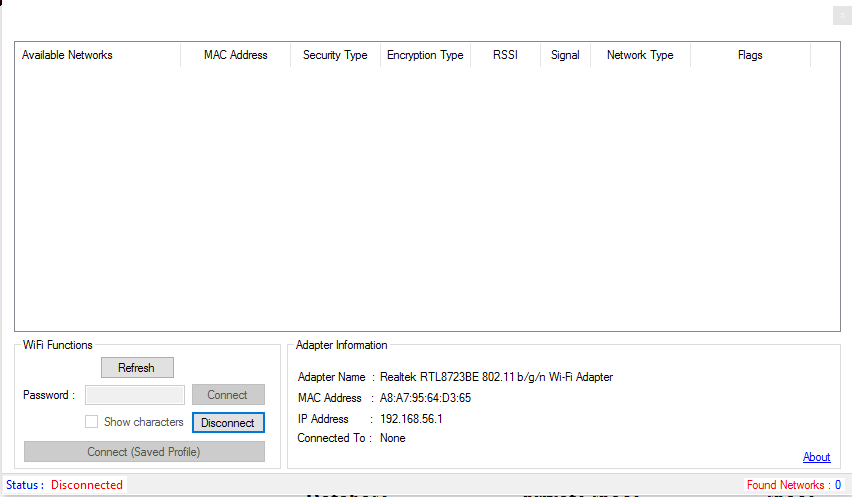Click the Realtek RTL8723BE adapter name text
Image resolution: width=852 pixels, height=497 pixels.
(x=496, y=377)
